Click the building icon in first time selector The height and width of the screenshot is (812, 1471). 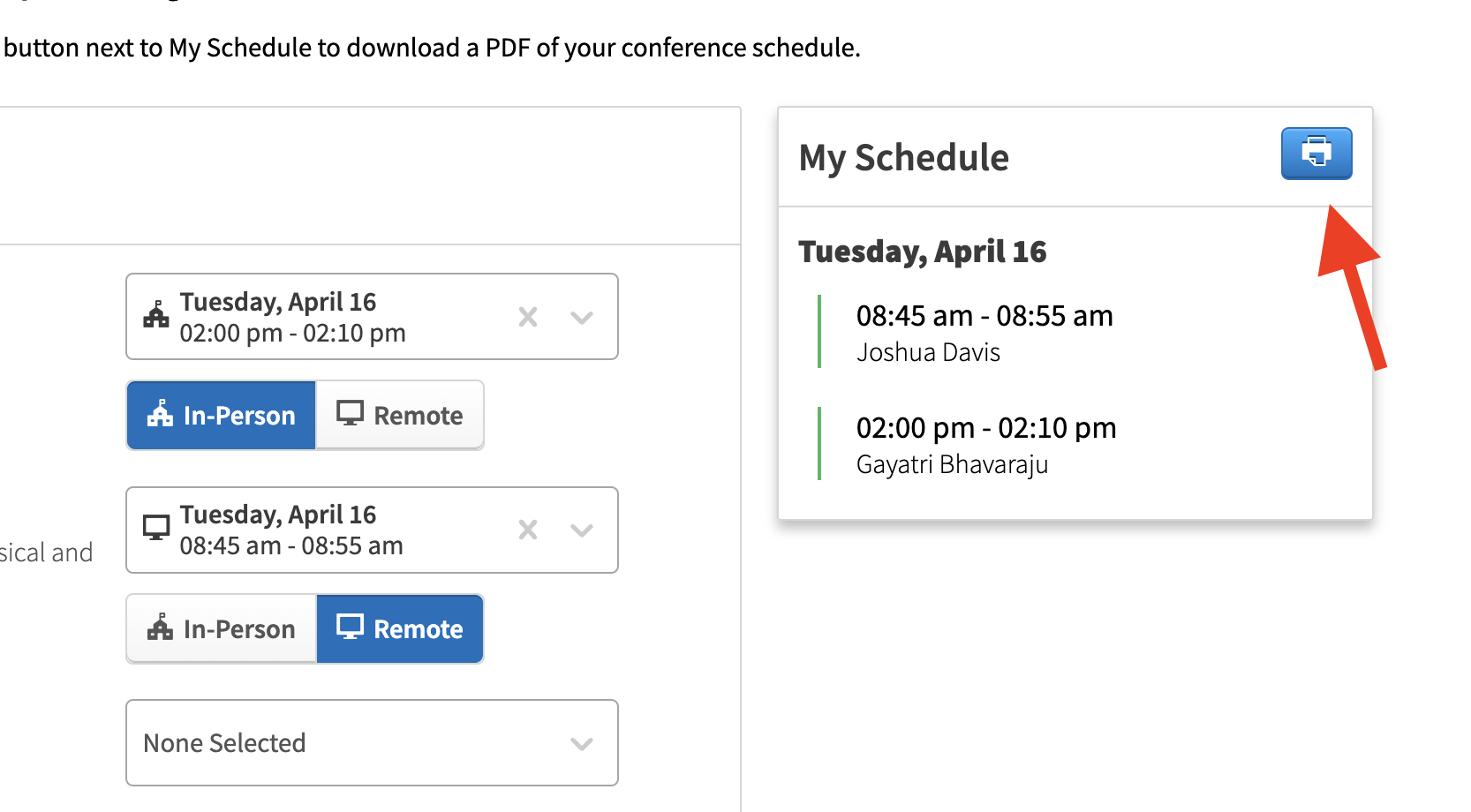click(156, 314)
